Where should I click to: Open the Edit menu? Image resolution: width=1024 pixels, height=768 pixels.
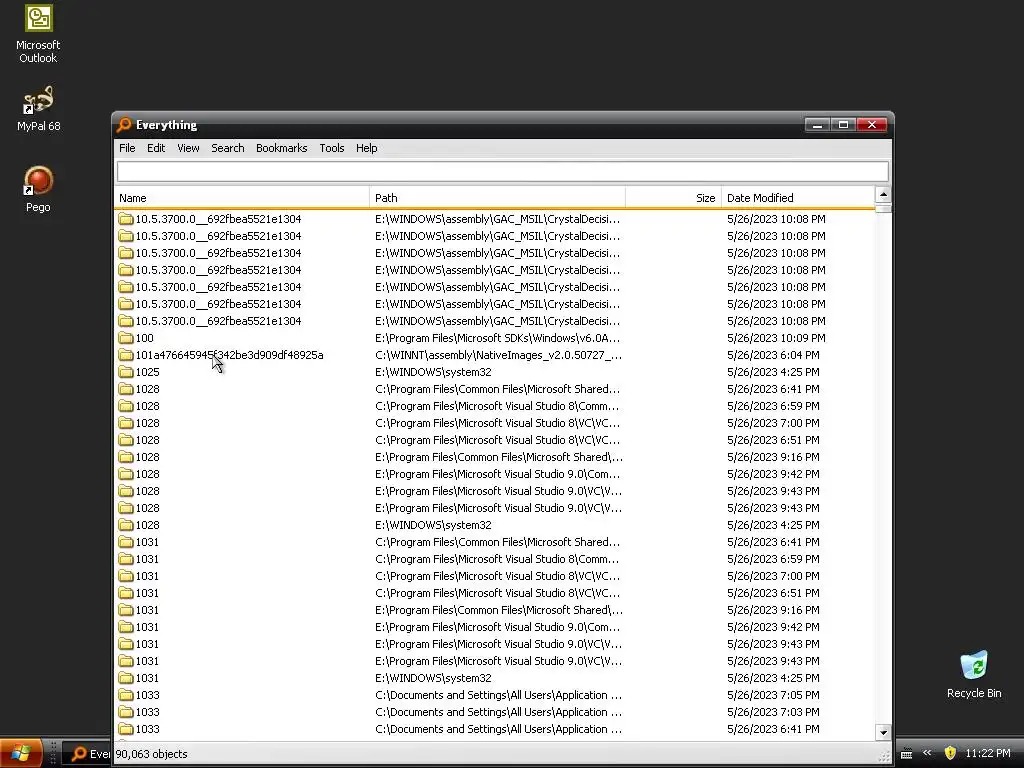[156, 148]
